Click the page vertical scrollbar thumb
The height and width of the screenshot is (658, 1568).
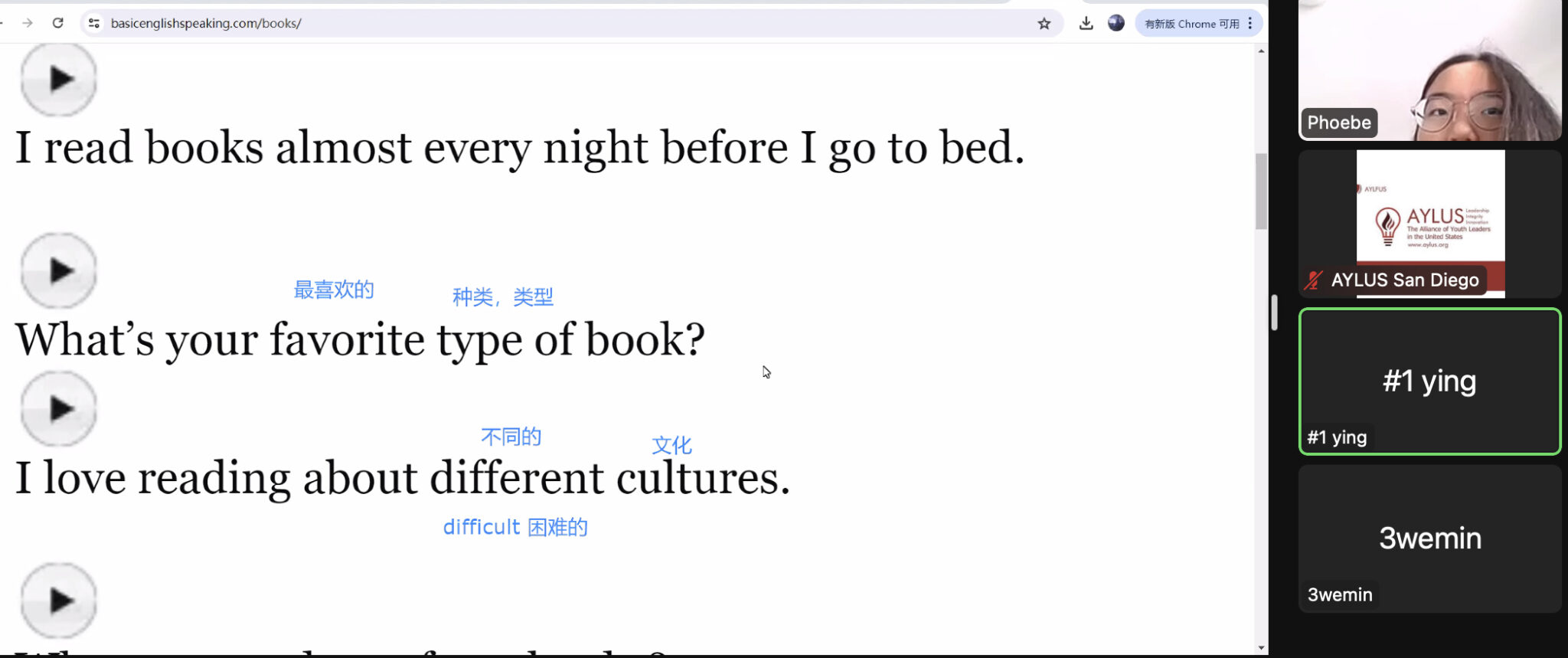(x=1261, y=192)
